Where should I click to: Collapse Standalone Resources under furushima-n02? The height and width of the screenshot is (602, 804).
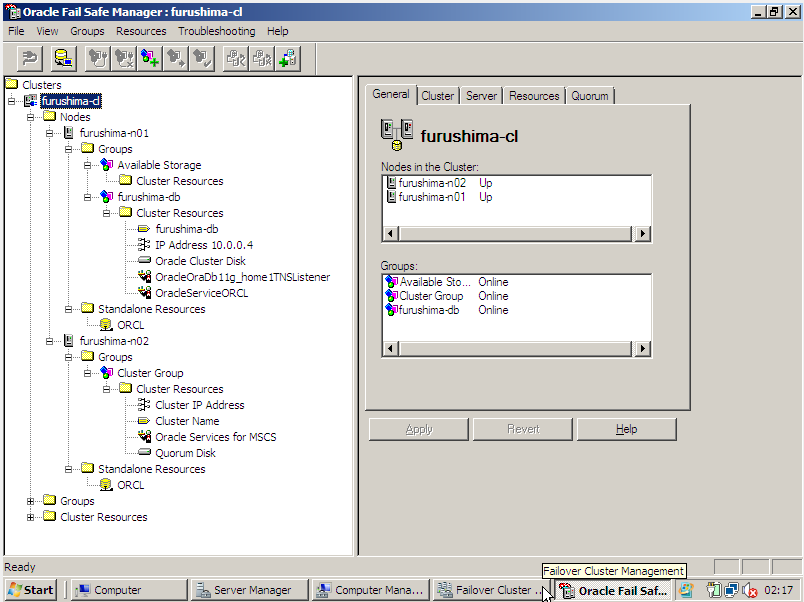68,469
